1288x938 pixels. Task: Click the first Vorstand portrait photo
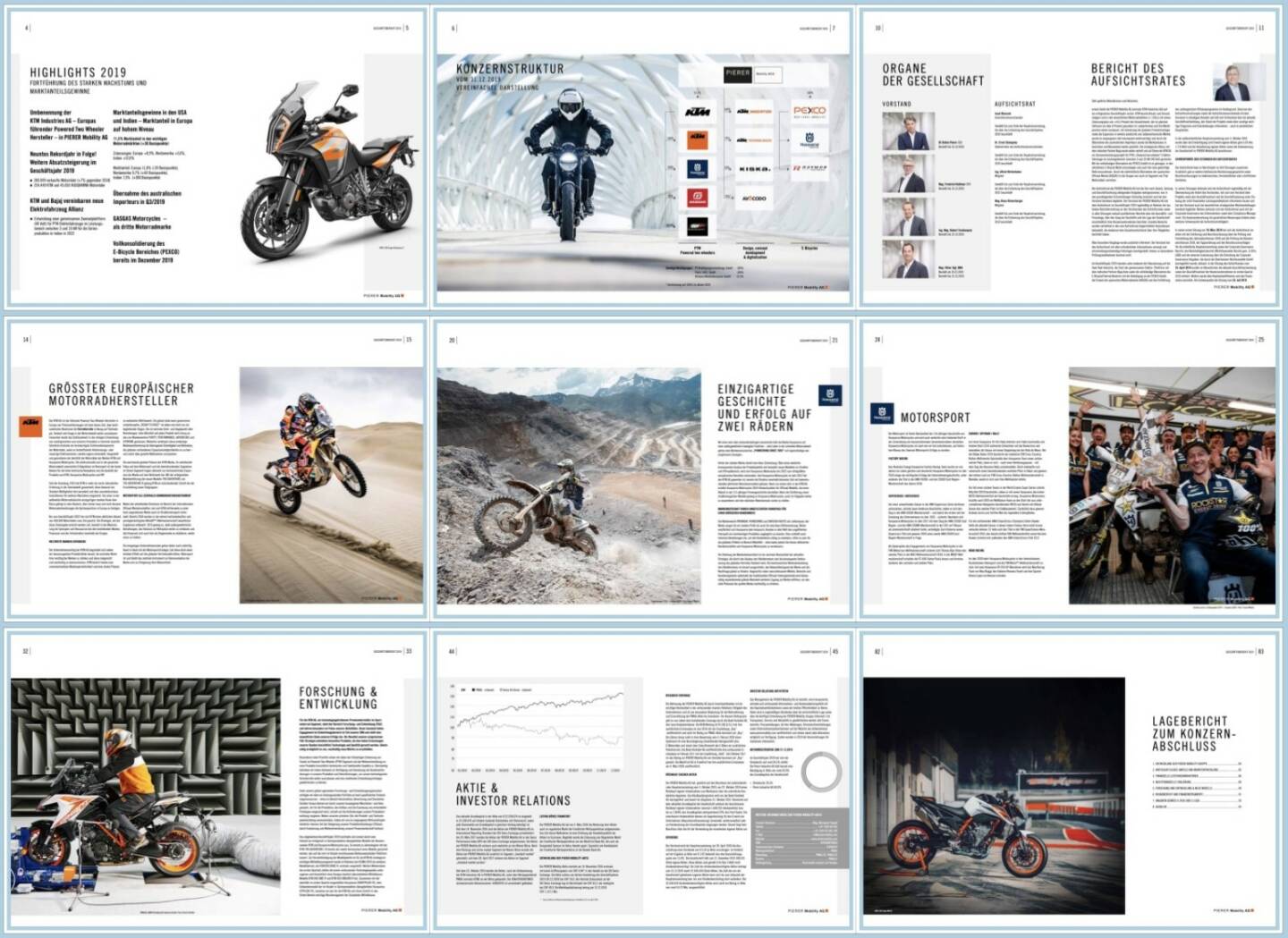coord(908,131)
